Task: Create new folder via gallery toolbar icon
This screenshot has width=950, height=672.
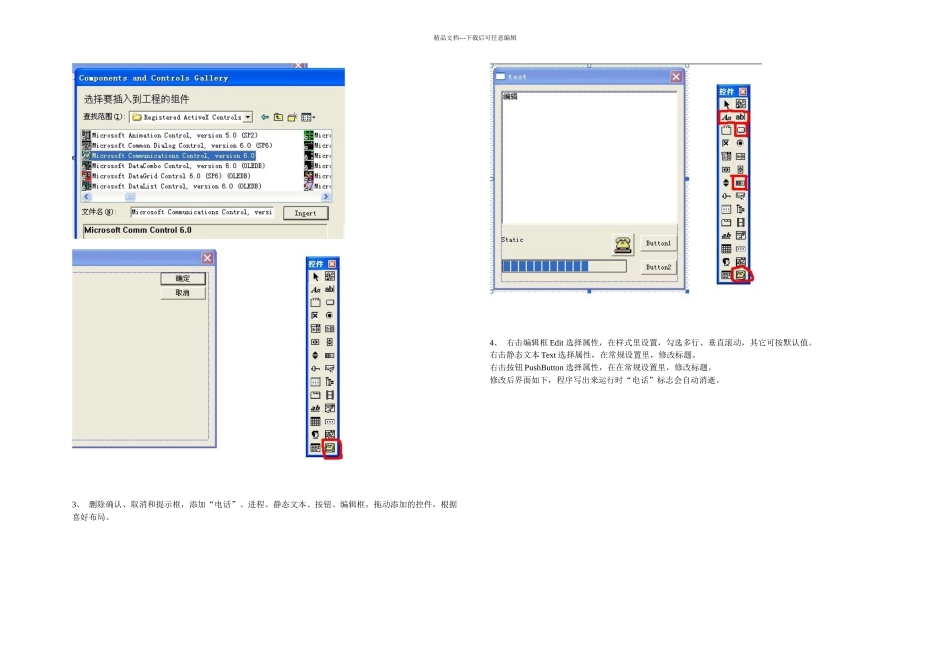Action: (293, 117)
